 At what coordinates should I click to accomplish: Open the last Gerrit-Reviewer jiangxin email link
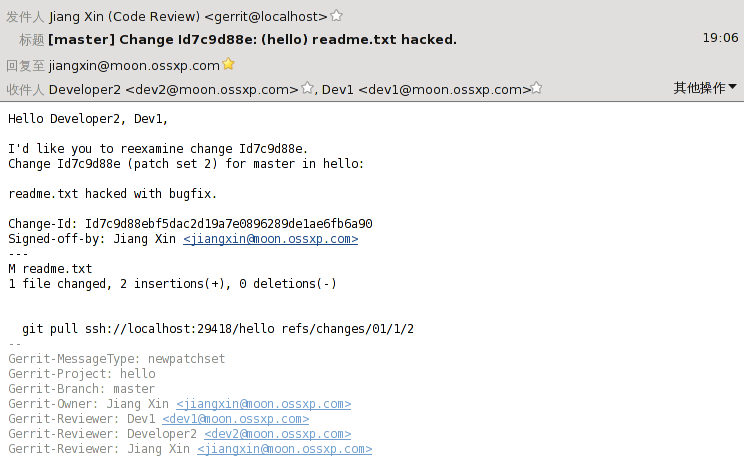284,449
